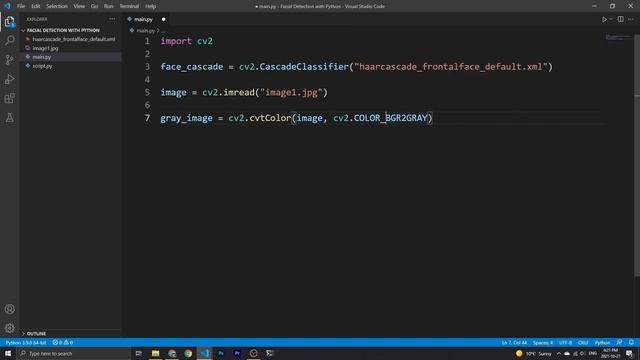
Task: Run Python file with play button
Action: [x=604, y=19]
